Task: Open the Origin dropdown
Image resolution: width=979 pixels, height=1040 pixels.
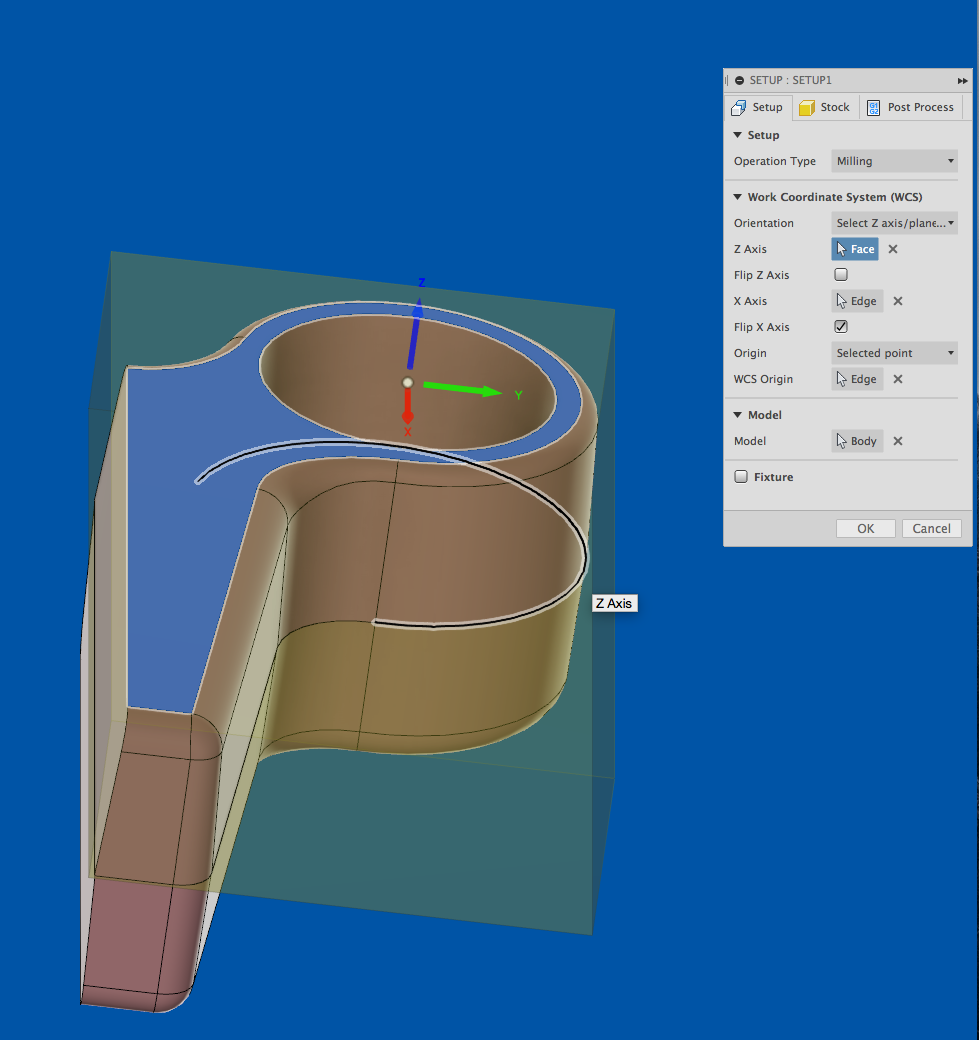Action: coord(894,353)
